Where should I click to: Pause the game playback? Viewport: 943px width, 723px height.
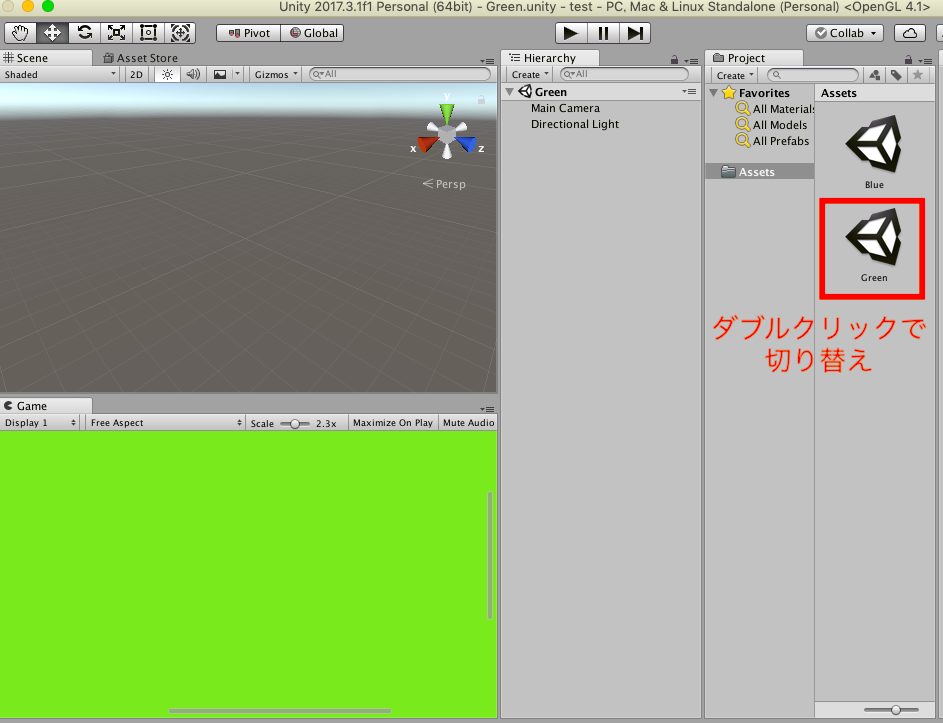tap(603, 33)
